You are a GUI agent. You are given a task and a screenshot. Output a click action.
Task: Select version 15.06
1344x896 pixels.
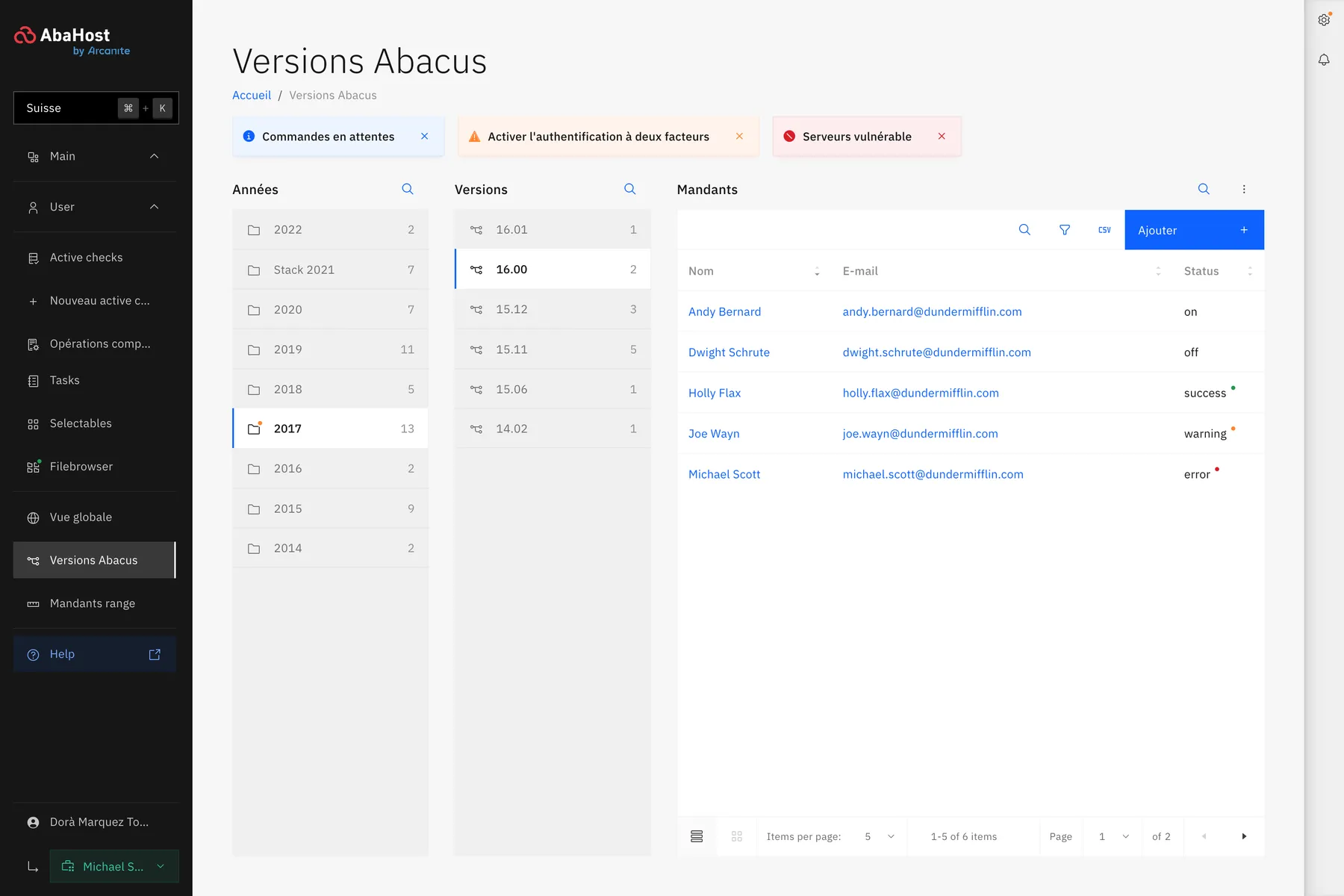point(553,389)
